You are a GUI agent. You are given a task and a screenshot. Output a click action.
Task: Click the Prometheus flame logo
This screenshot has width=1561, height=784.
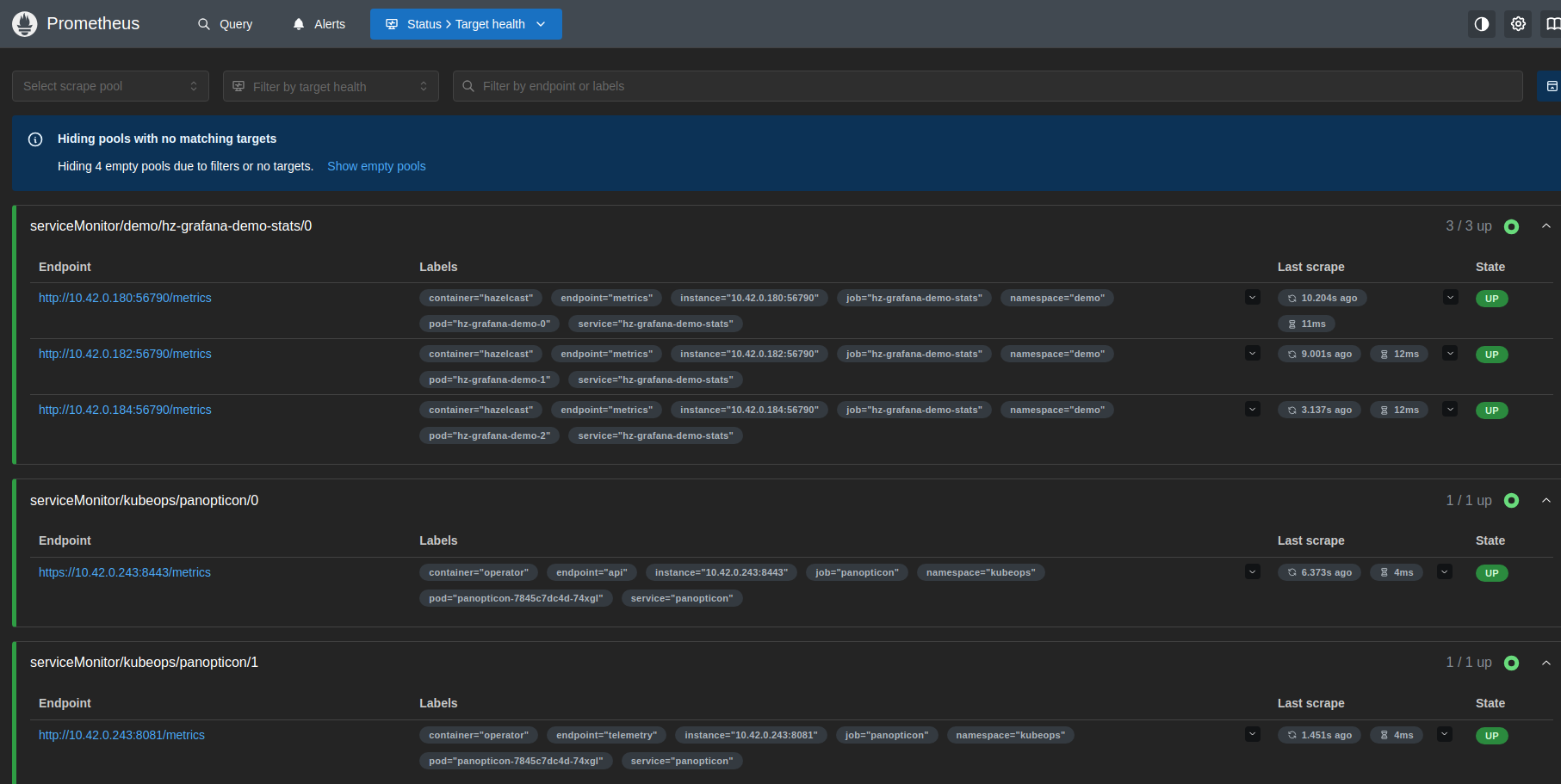click(x=25, y=24)
